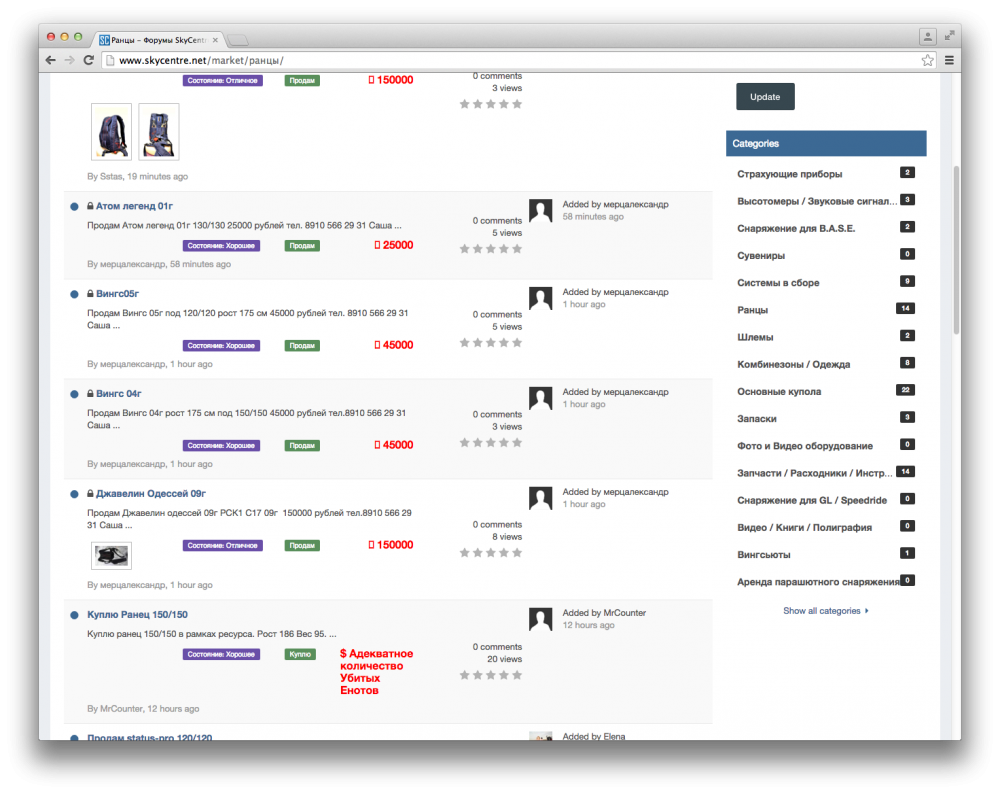
Task: Click the unread dot beside Вингс05г
Action: (x=74, y=294)
